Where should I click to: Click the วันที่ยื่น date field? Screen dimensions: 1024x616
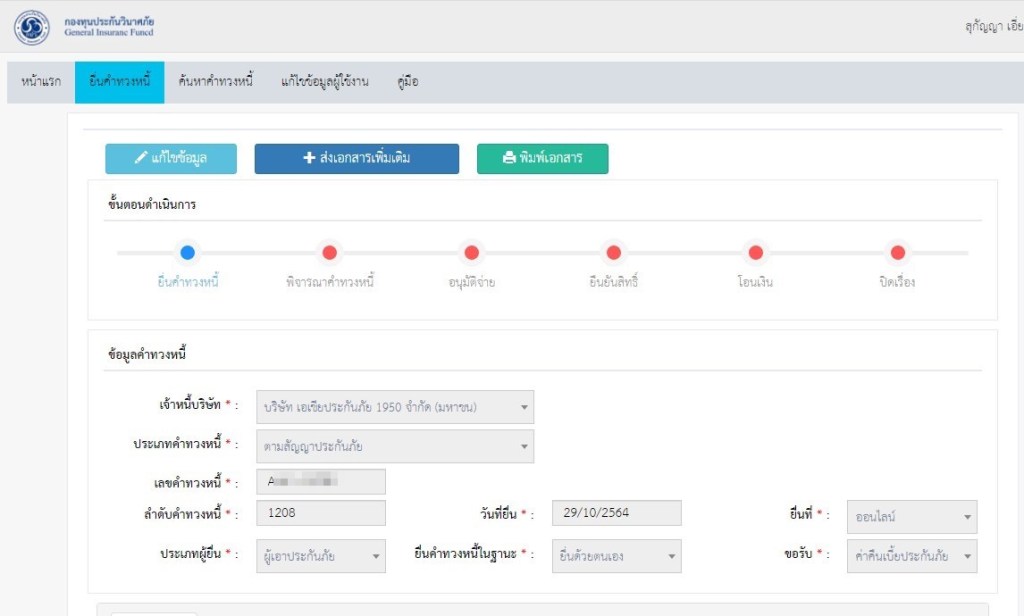[616, 513]
